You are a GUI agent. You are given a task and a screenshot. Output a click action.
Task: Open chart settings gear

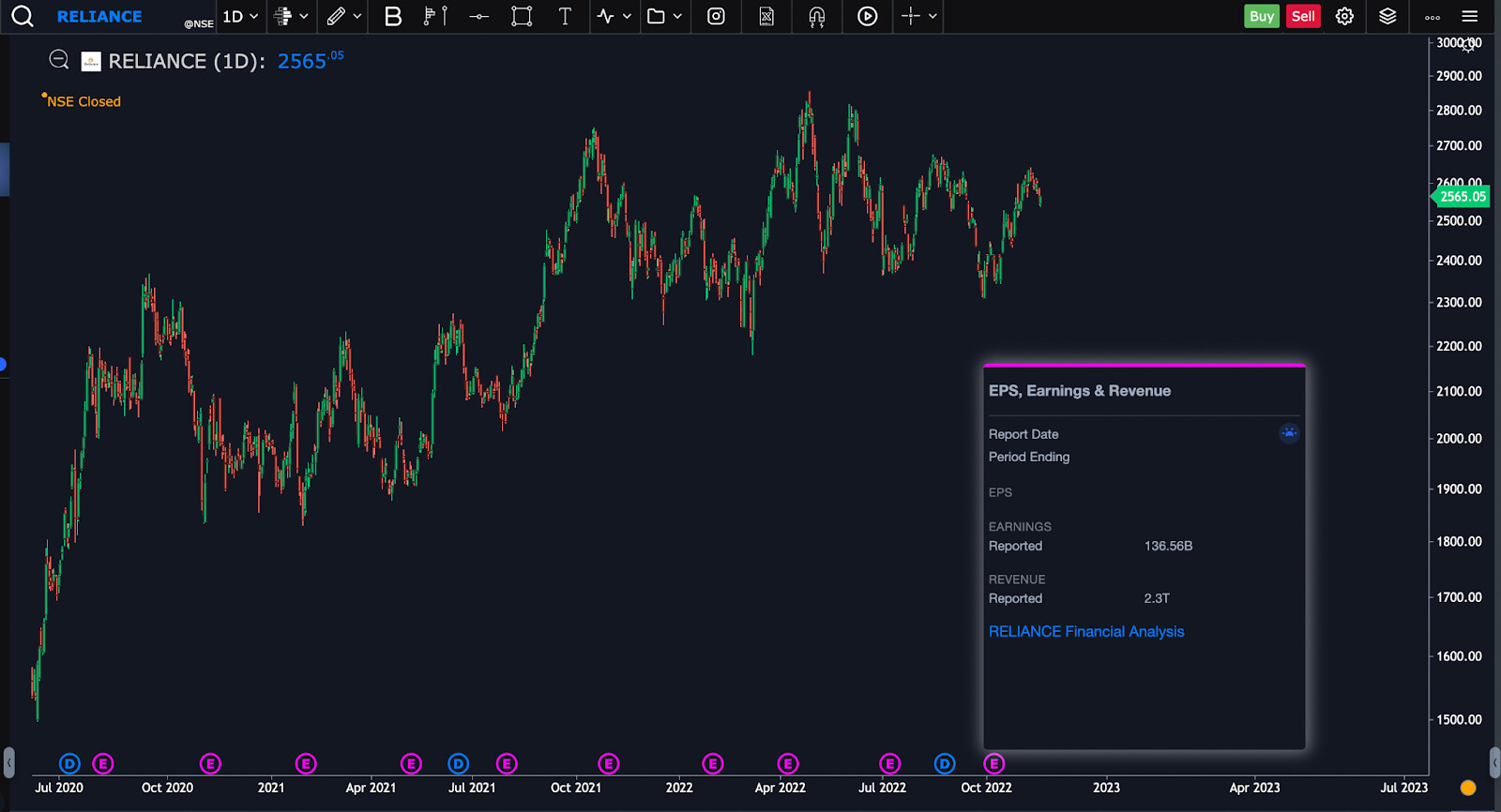pos(1344,16)
